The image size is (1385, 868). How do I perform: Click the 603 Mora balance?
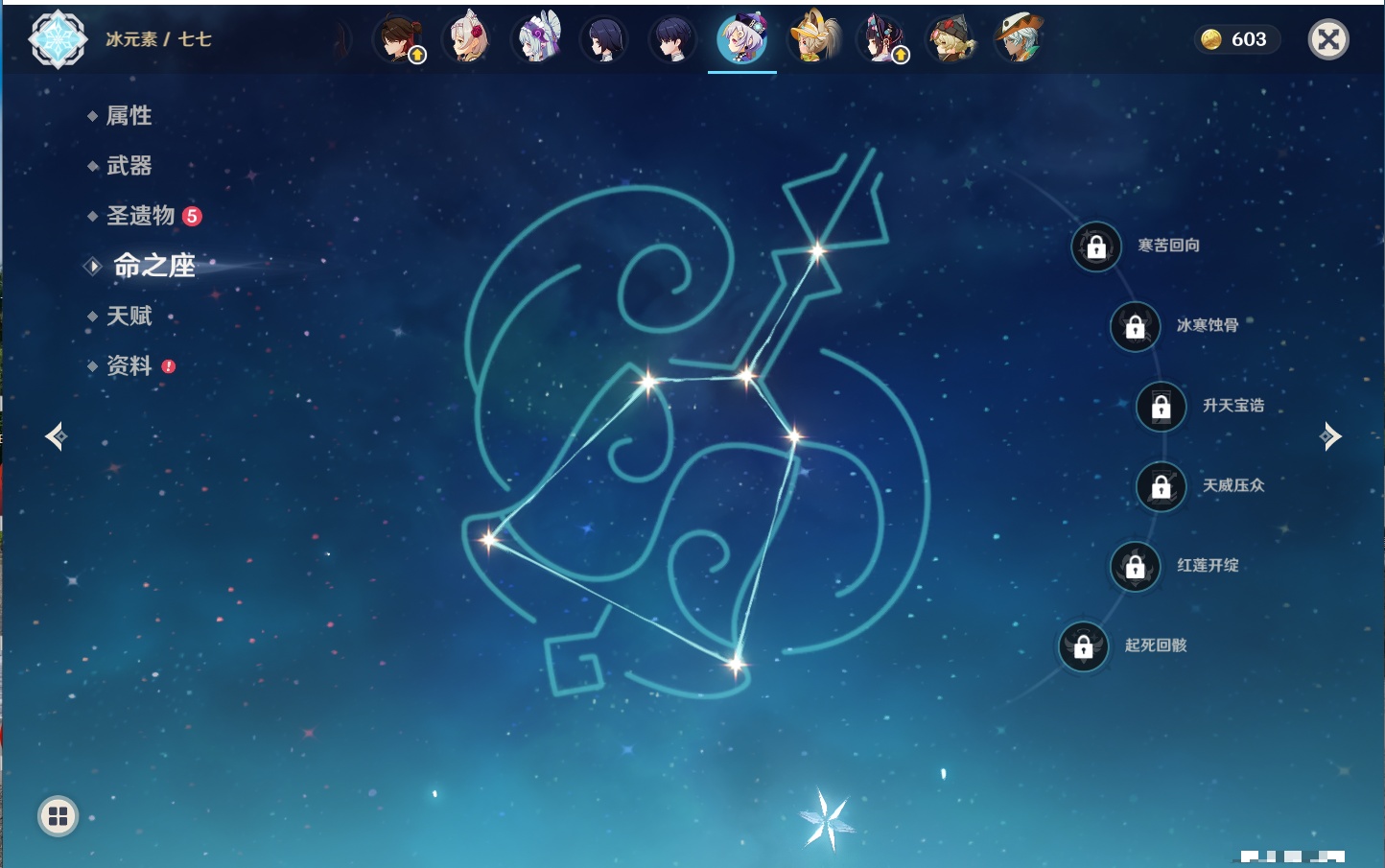pos(1249,39)
